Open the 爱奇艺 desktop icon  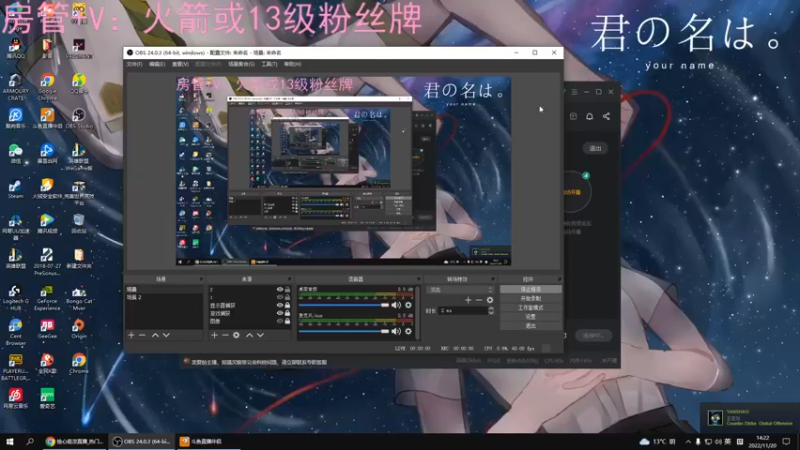click(47, 398)
